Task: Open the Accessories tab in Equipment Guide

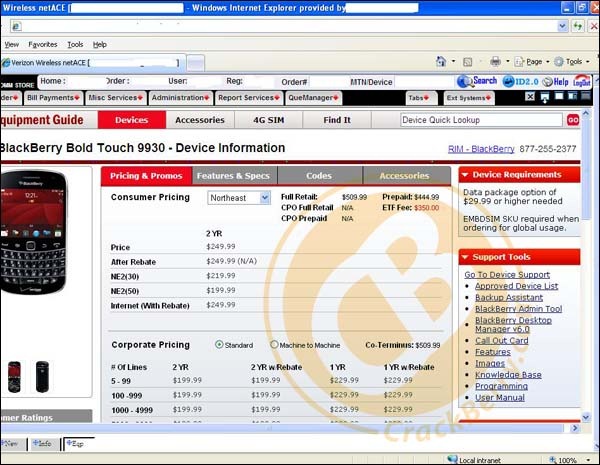Action: (x=200, y=120)
